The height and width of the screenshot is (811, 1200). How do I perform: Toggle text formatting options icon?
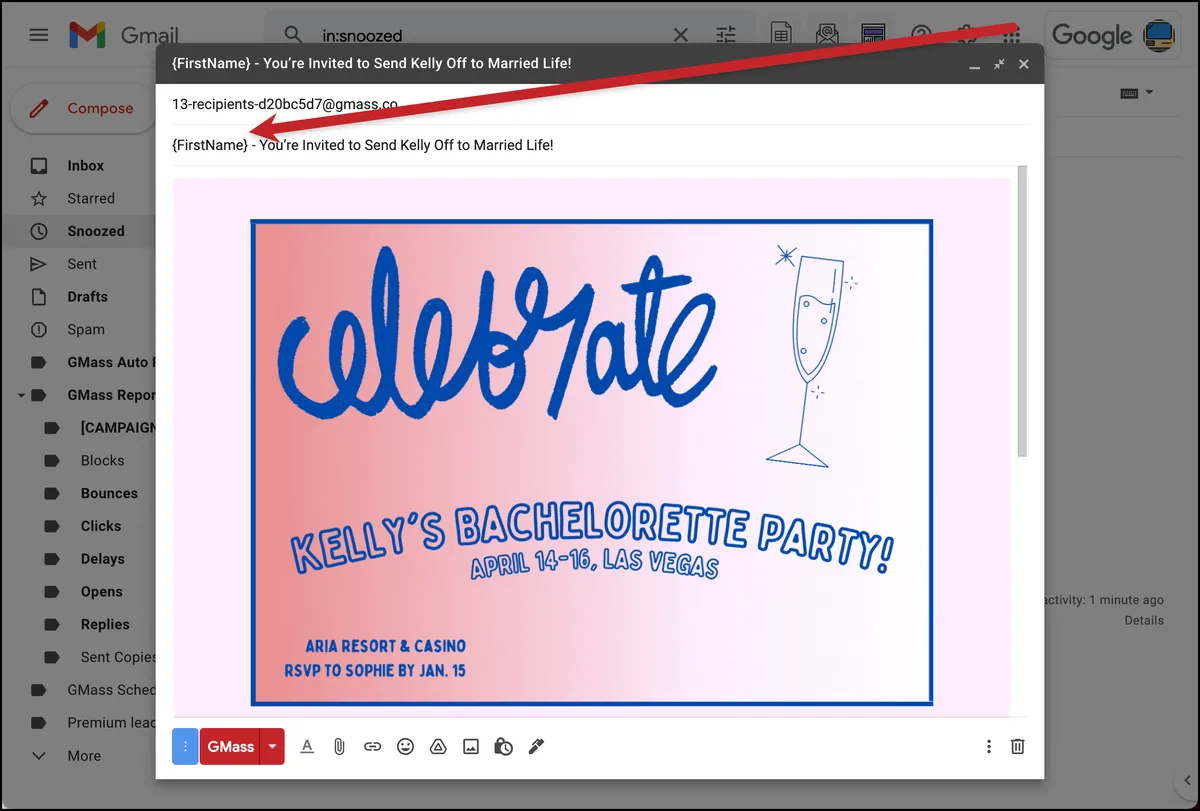(307, 746)
